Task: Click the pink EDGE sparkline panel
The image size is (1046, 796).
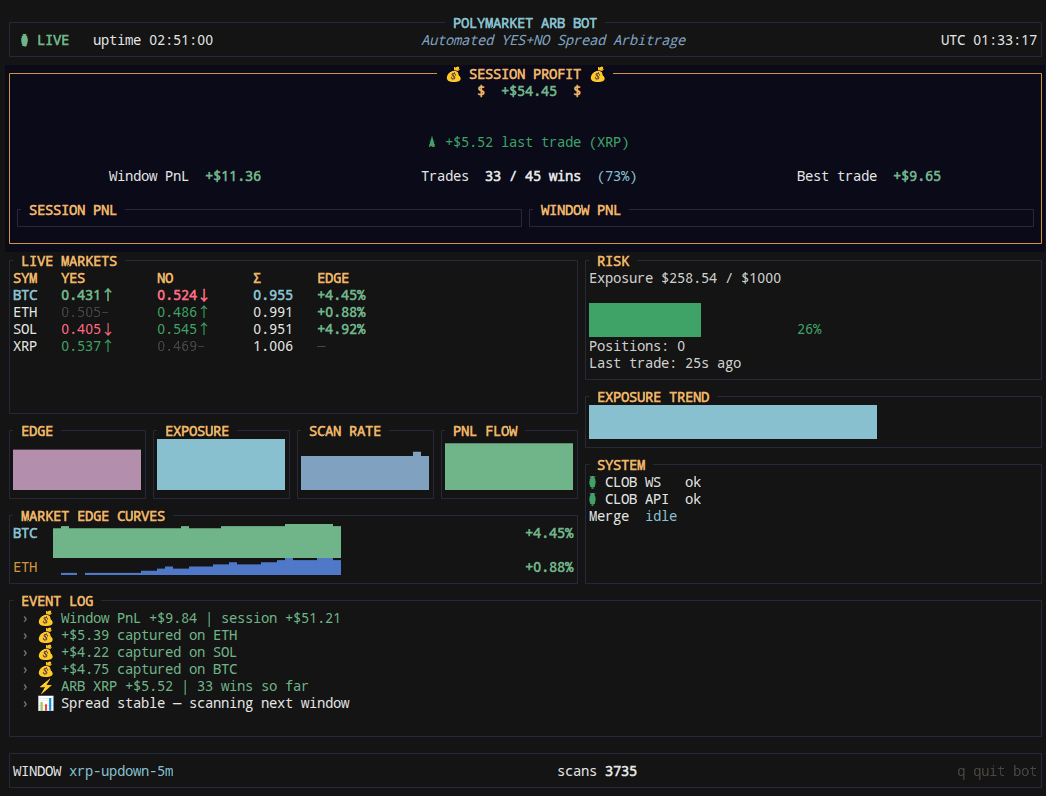Action: point(77,470)
